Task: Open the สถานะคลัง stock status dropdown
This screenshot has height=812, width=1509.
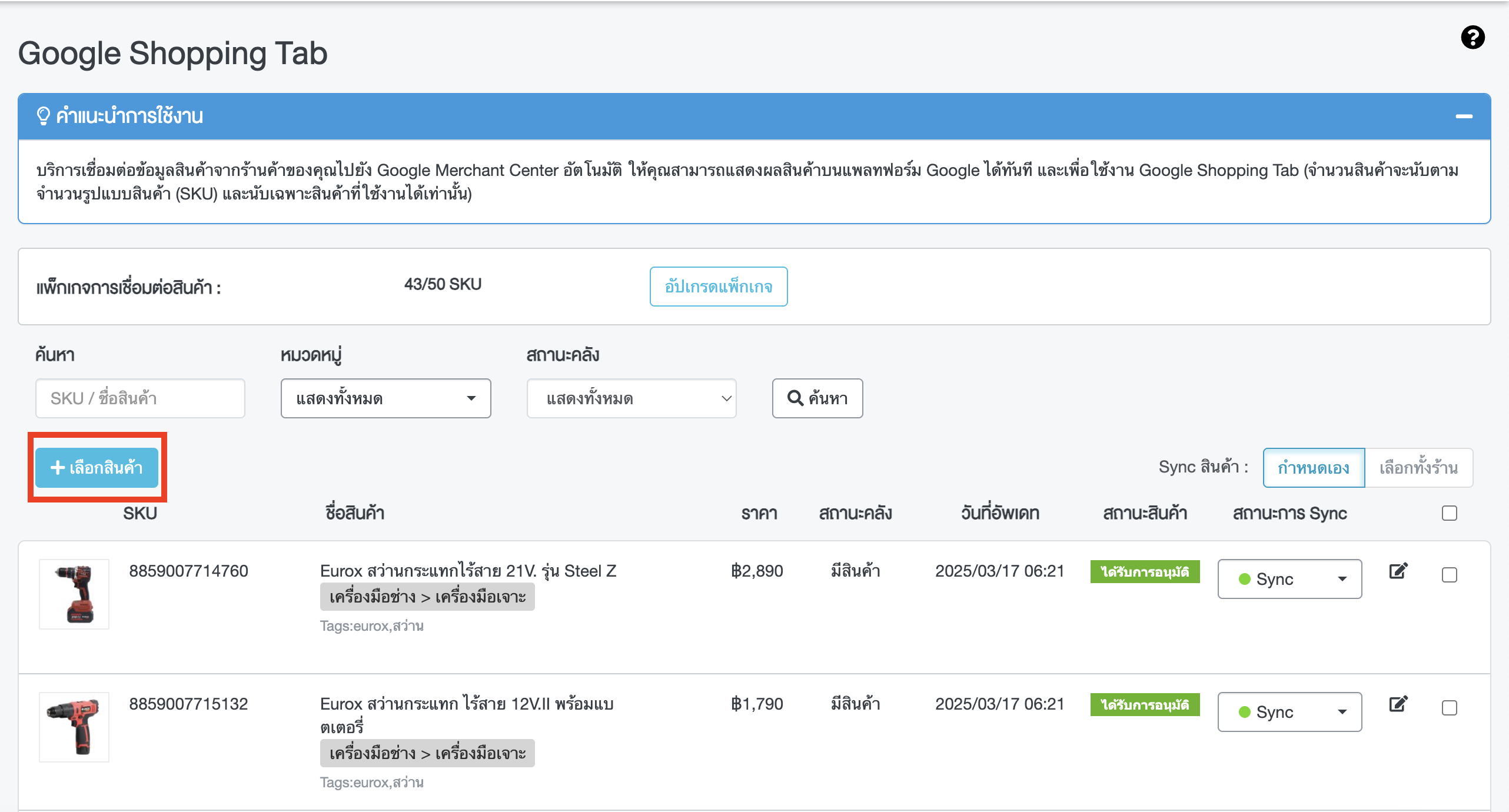Action: [631, 398]
